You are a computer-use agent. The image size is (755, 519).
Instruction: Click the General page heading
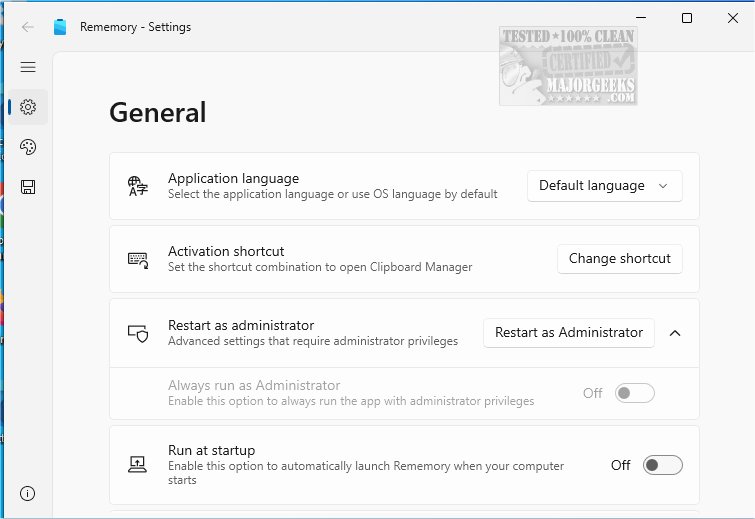157,112
